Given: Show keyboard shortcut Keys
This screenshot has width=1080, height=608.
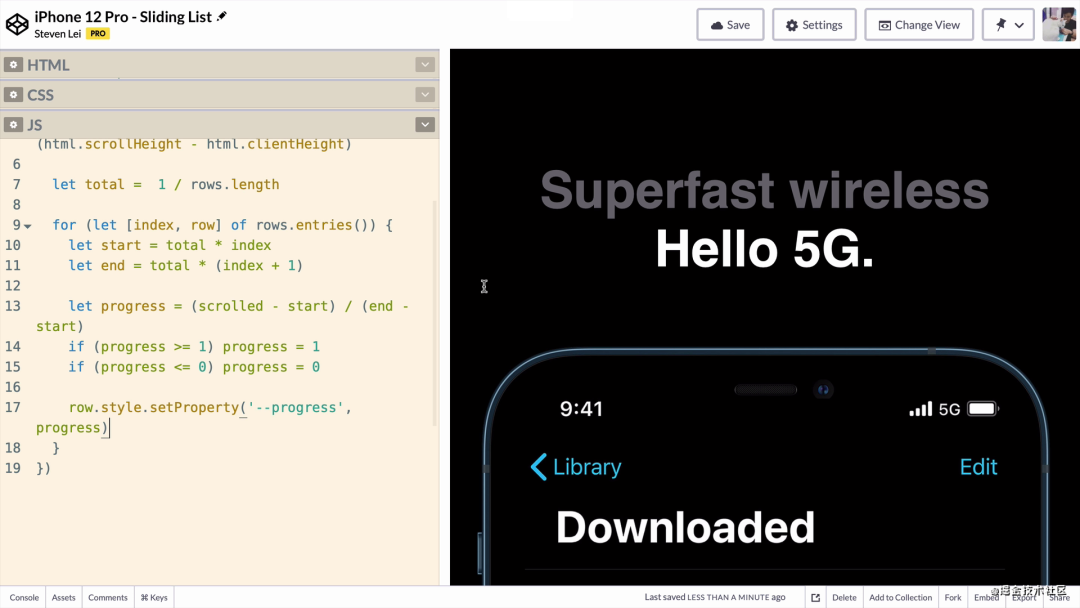Looking at the screenshot, I should [154, 597].
